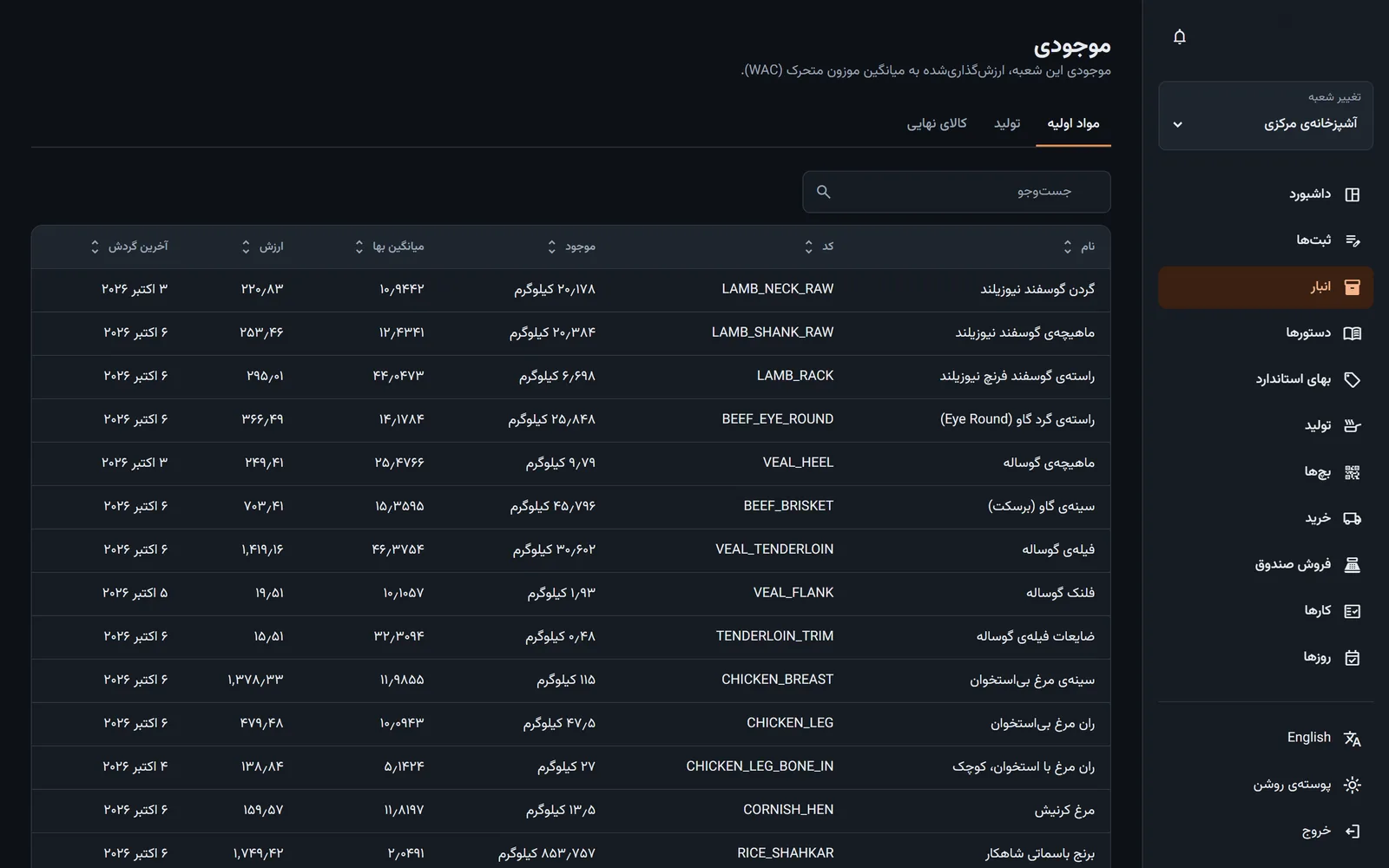Click the light theme sun icon
Image resolution: width=1389 pixels, height=868 pixels.
tap(1352, 785)
